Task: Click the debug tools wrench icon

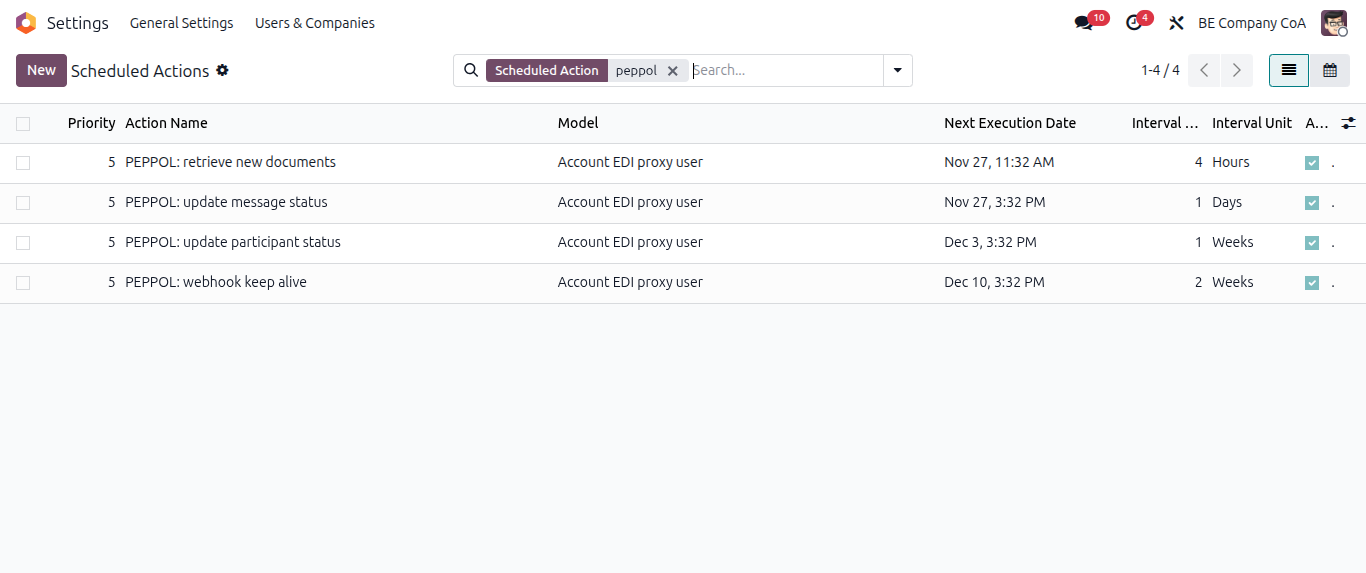Action: point(1176,23)
